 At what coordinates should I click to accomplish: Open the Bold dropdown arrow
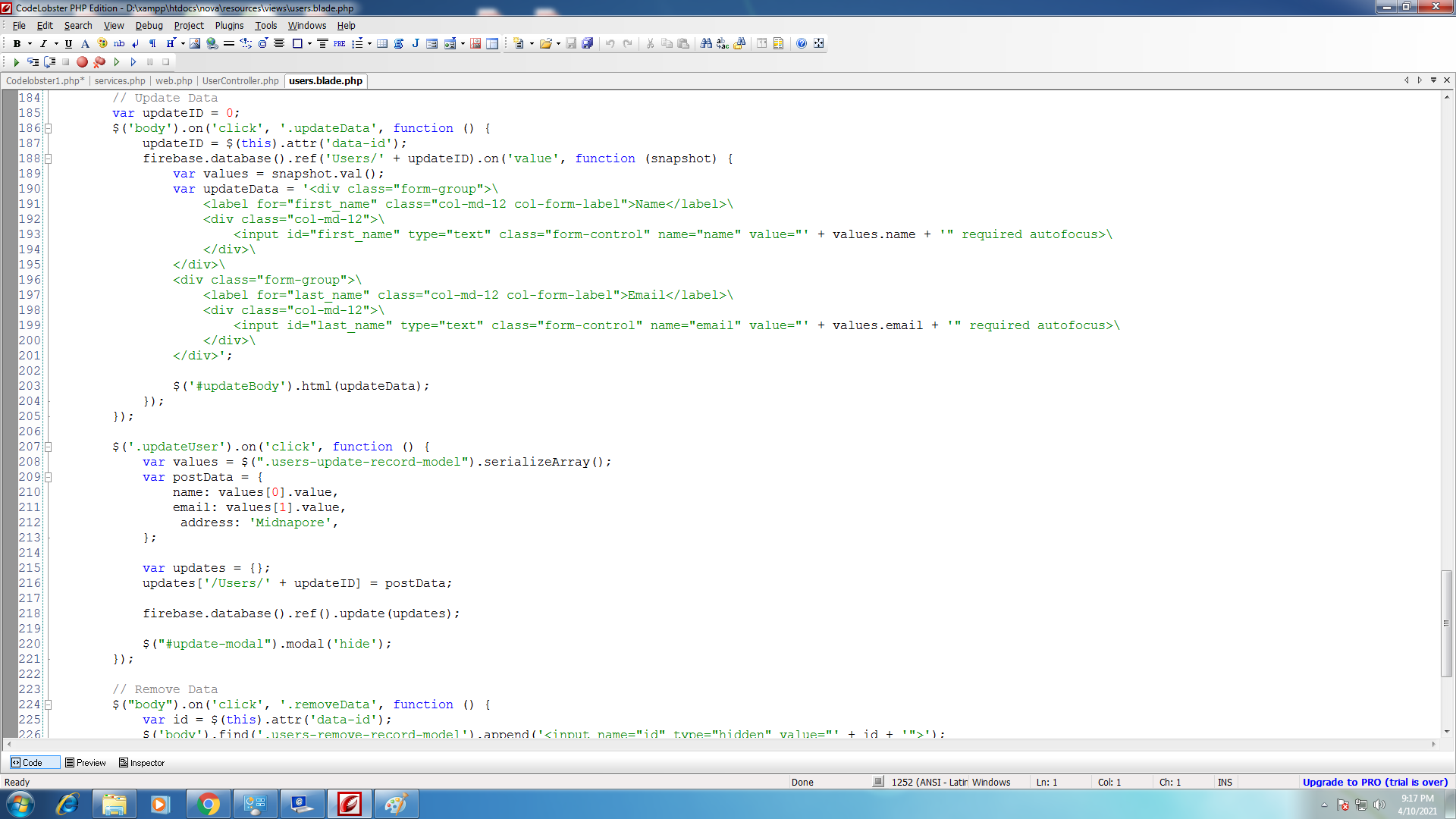(x=30, y=43)
